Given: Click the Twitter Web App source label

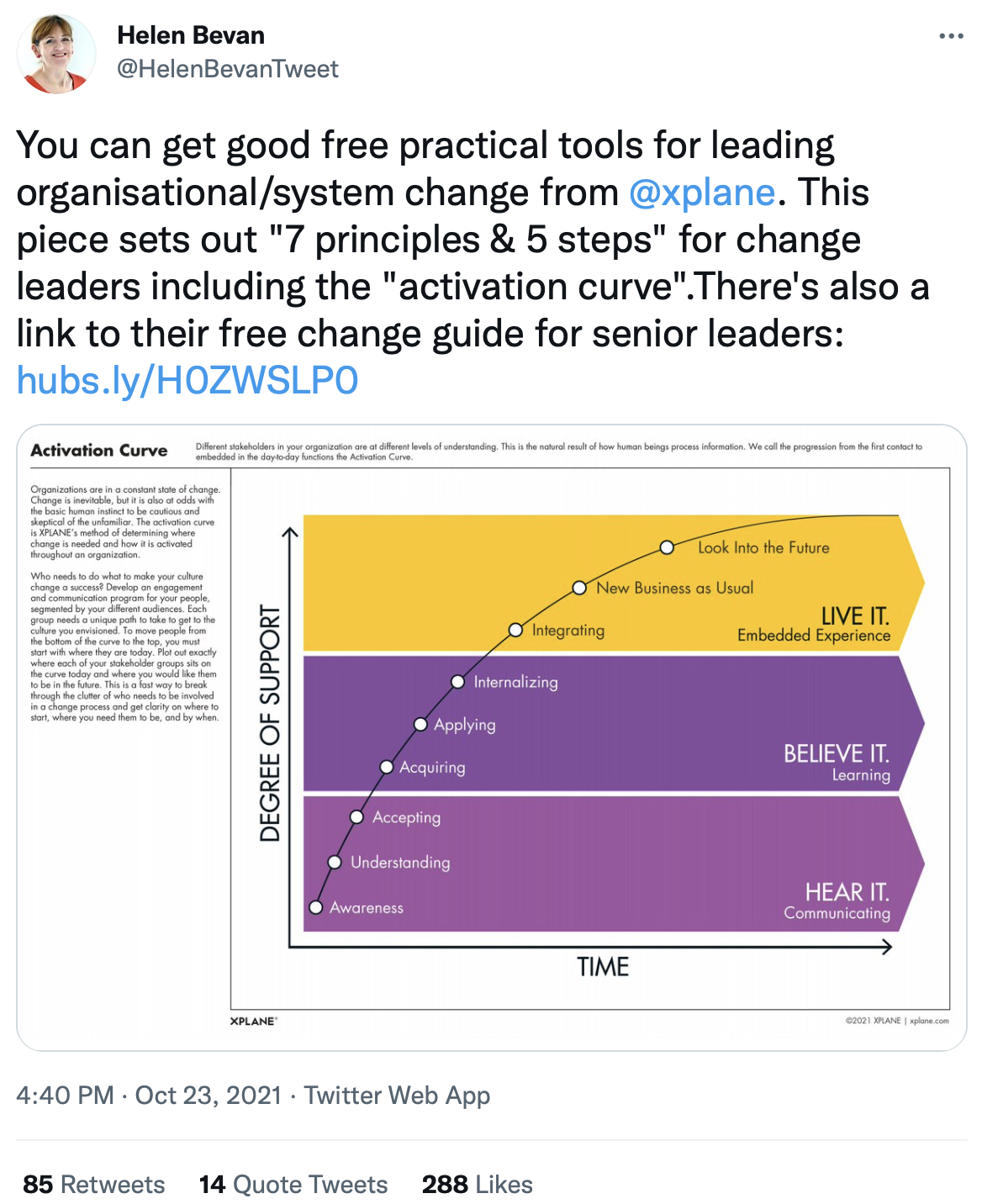Looking at the screenshot, I should coord(397,1095).
